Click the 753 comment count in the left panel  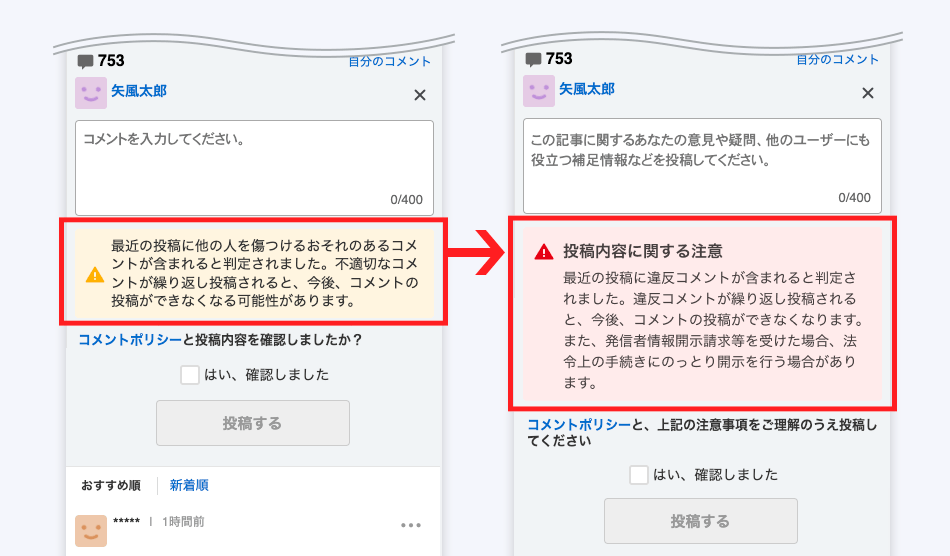[x=111, y=61]
